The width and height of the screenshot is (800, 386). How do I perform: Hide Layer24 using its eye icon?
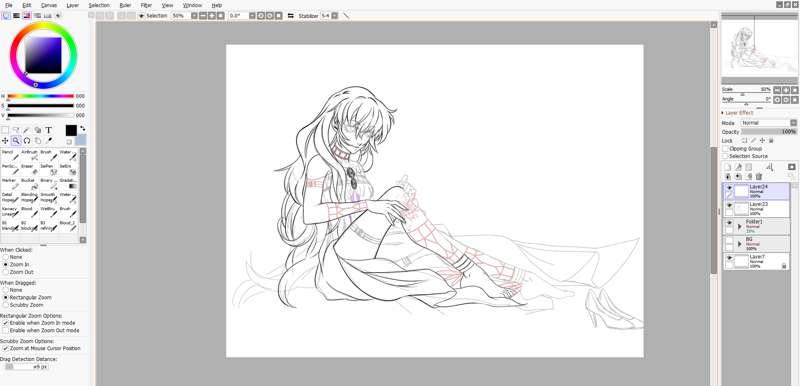tap(729, 188)
